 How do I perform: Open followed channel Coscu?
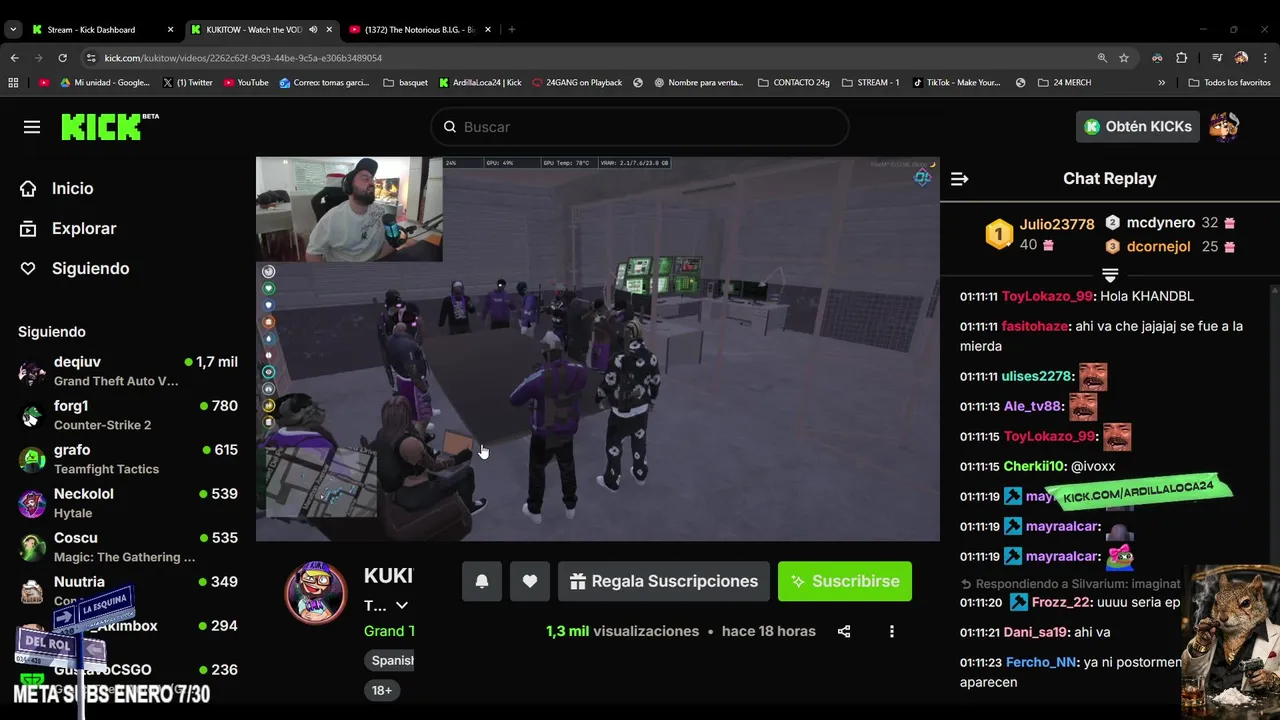pos(128,547)
